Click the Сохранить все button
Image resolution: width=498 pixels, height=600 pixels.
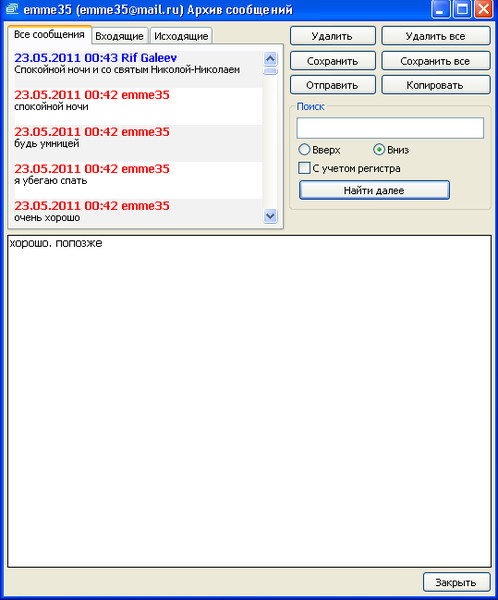436,61
